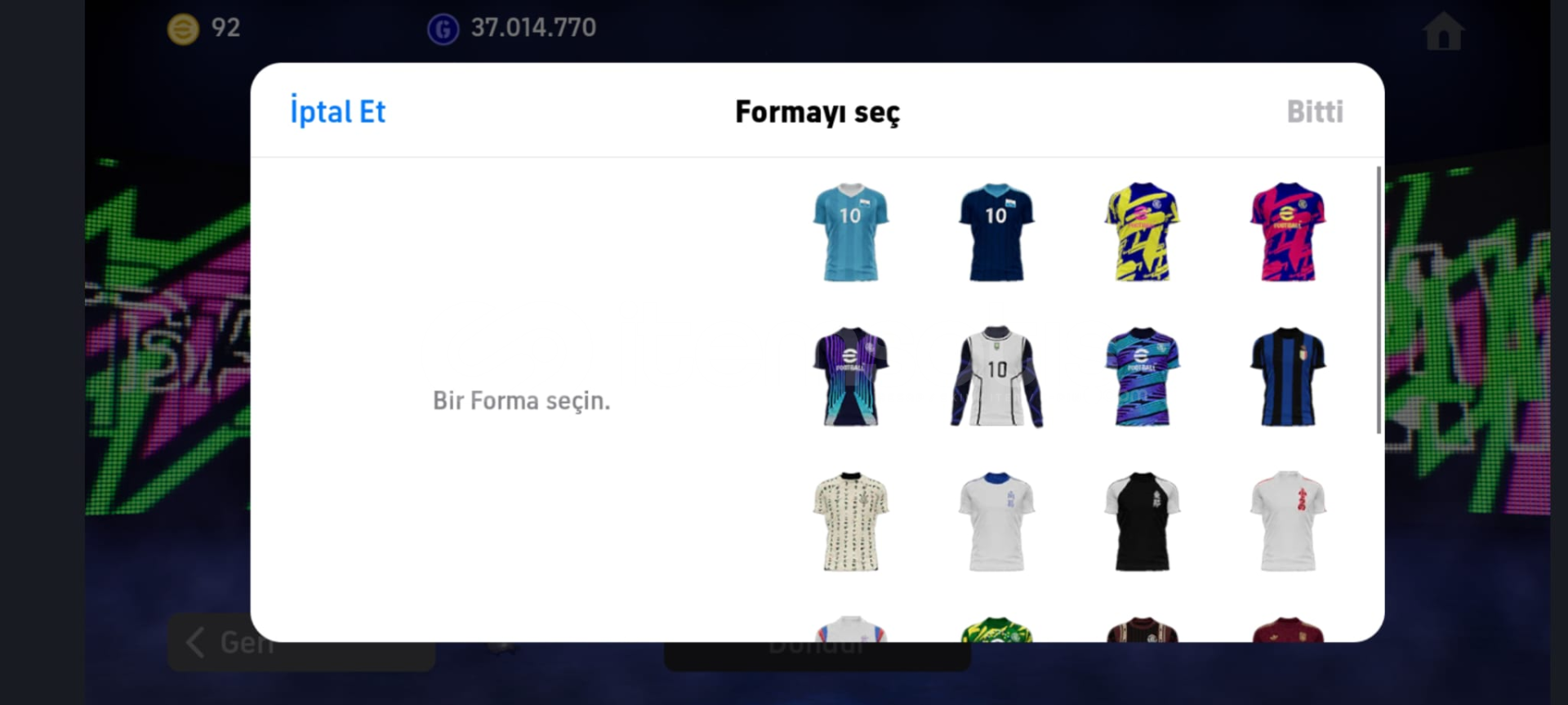Tap the Bitti done button
The image size is (1568, 705).
coord(1315,112)
